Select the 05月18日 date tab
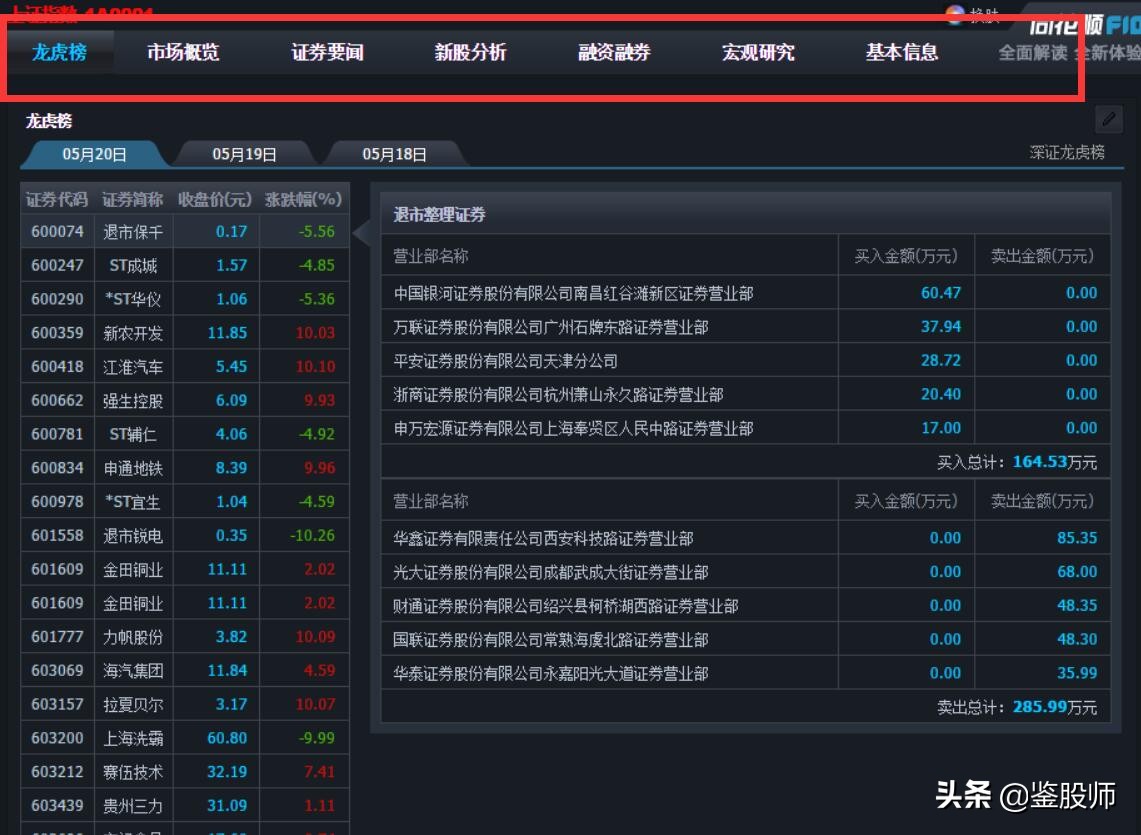This screenshot has height=835, width=1141. point(392,154)
